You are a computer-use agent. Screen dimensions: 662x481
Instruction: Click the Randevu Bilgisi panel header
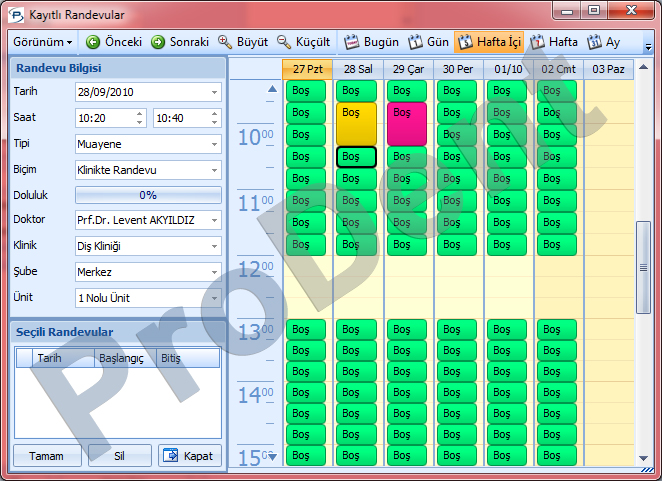pyautogui.click(x=118, y=68)
